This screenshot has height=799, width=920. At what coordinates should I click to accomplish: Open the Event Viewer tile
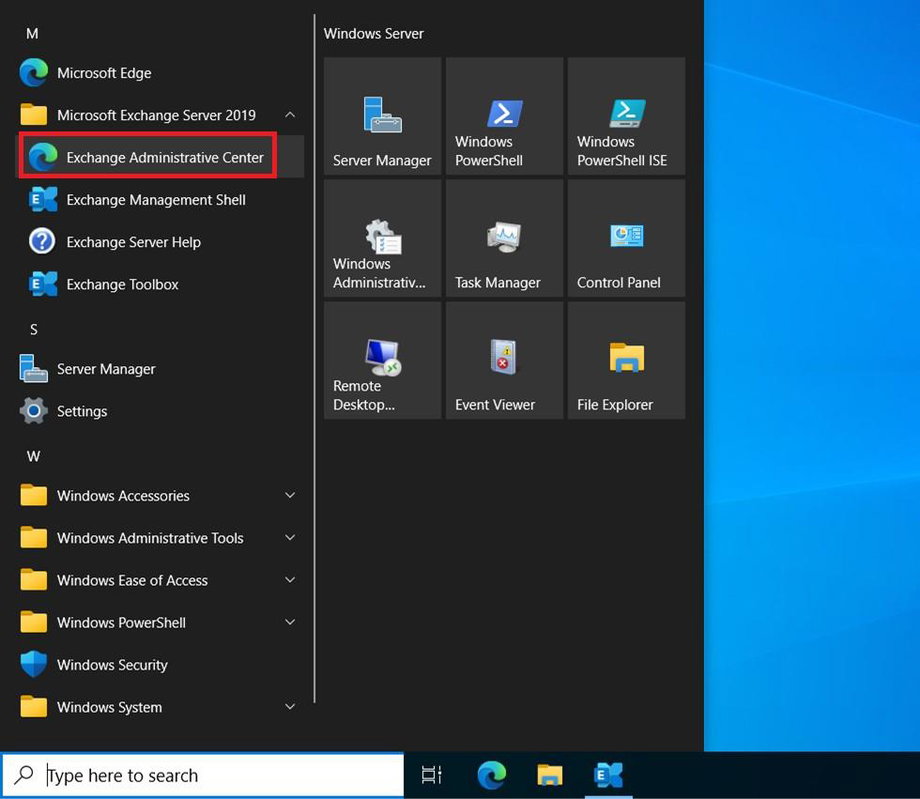[x=504, y=361]
